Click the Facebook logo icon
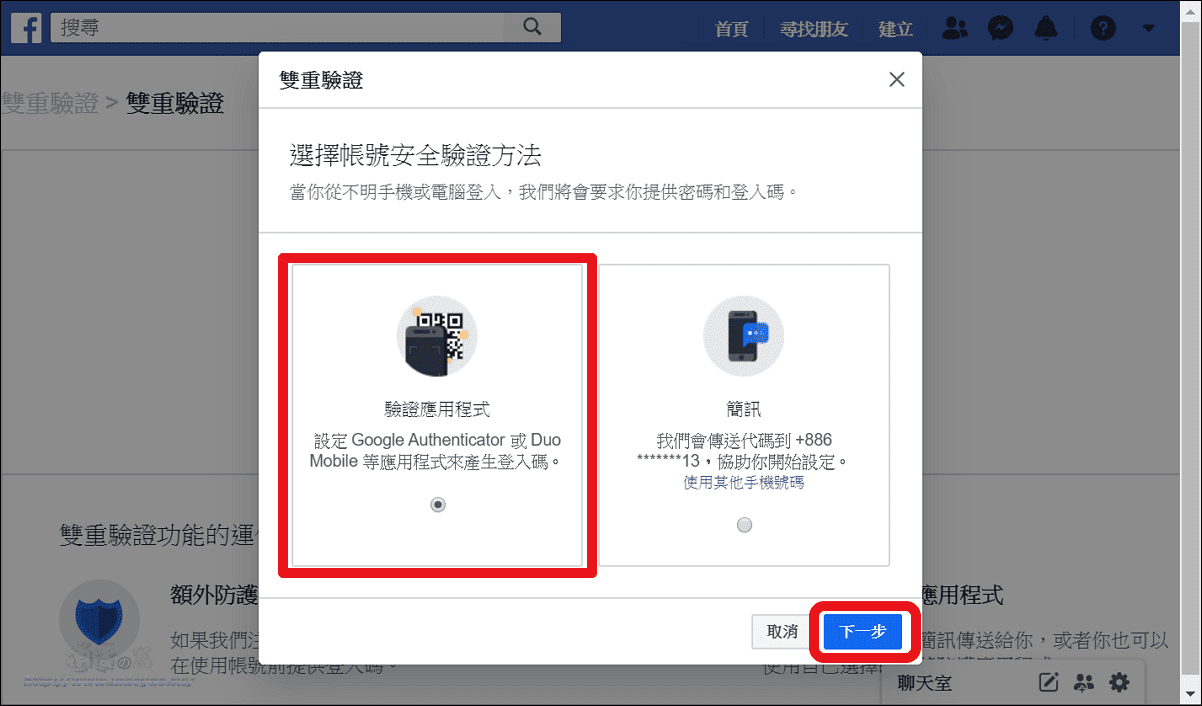The height and width of the screenshot is (706, 1202). [x=25, y=28]
